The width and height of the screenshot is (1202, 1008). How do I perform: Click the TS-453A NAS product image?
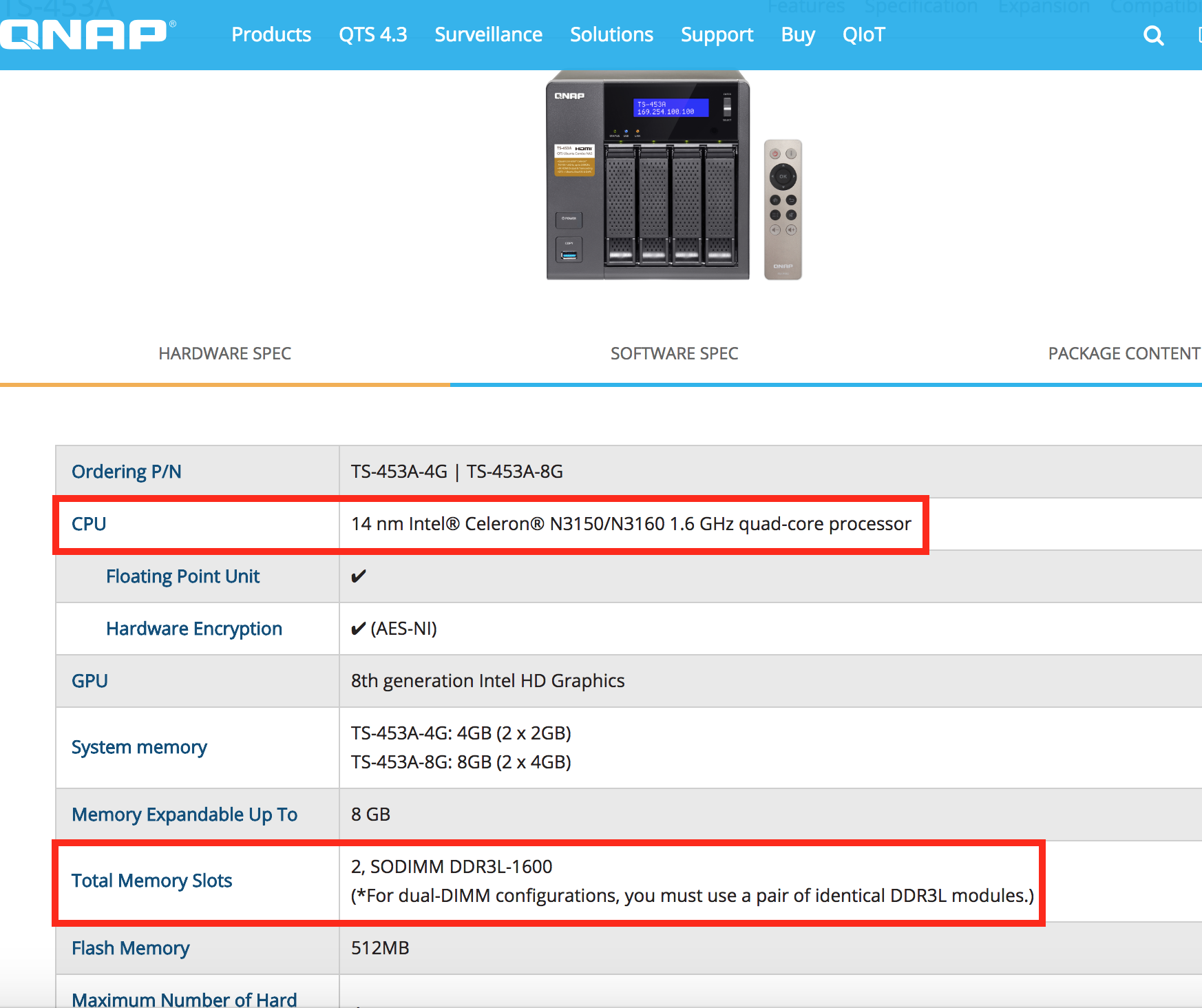coord(647,176)
